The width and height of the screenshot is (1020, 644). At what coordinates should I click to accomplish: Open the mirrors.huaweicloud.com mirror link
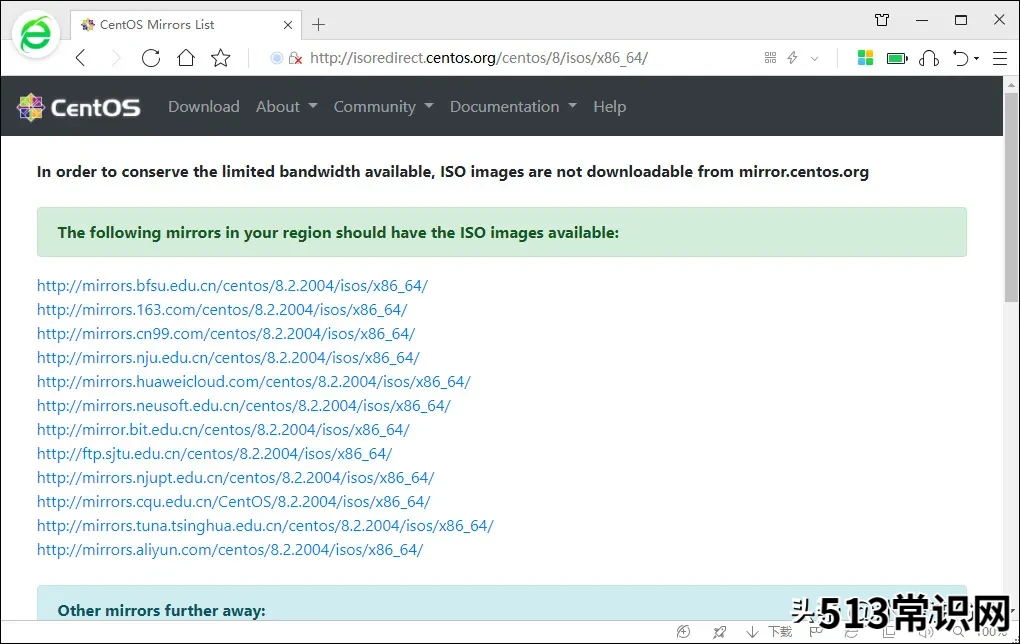pyautogui.click(x=254, y=382)
